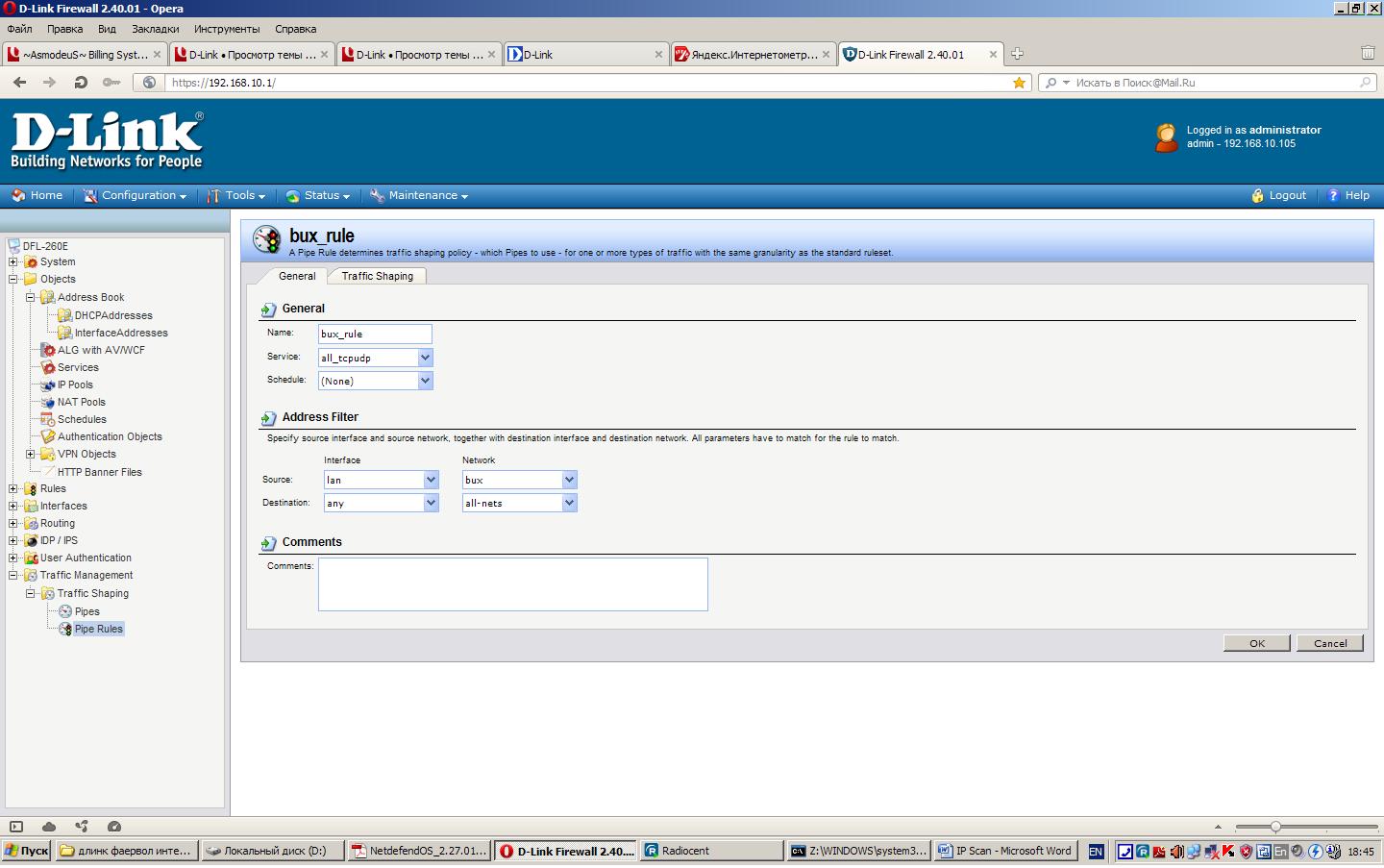The image size is (1384, 868).
Task: Click the bookmark star in address bar
Action: (x=1019, y=83)
